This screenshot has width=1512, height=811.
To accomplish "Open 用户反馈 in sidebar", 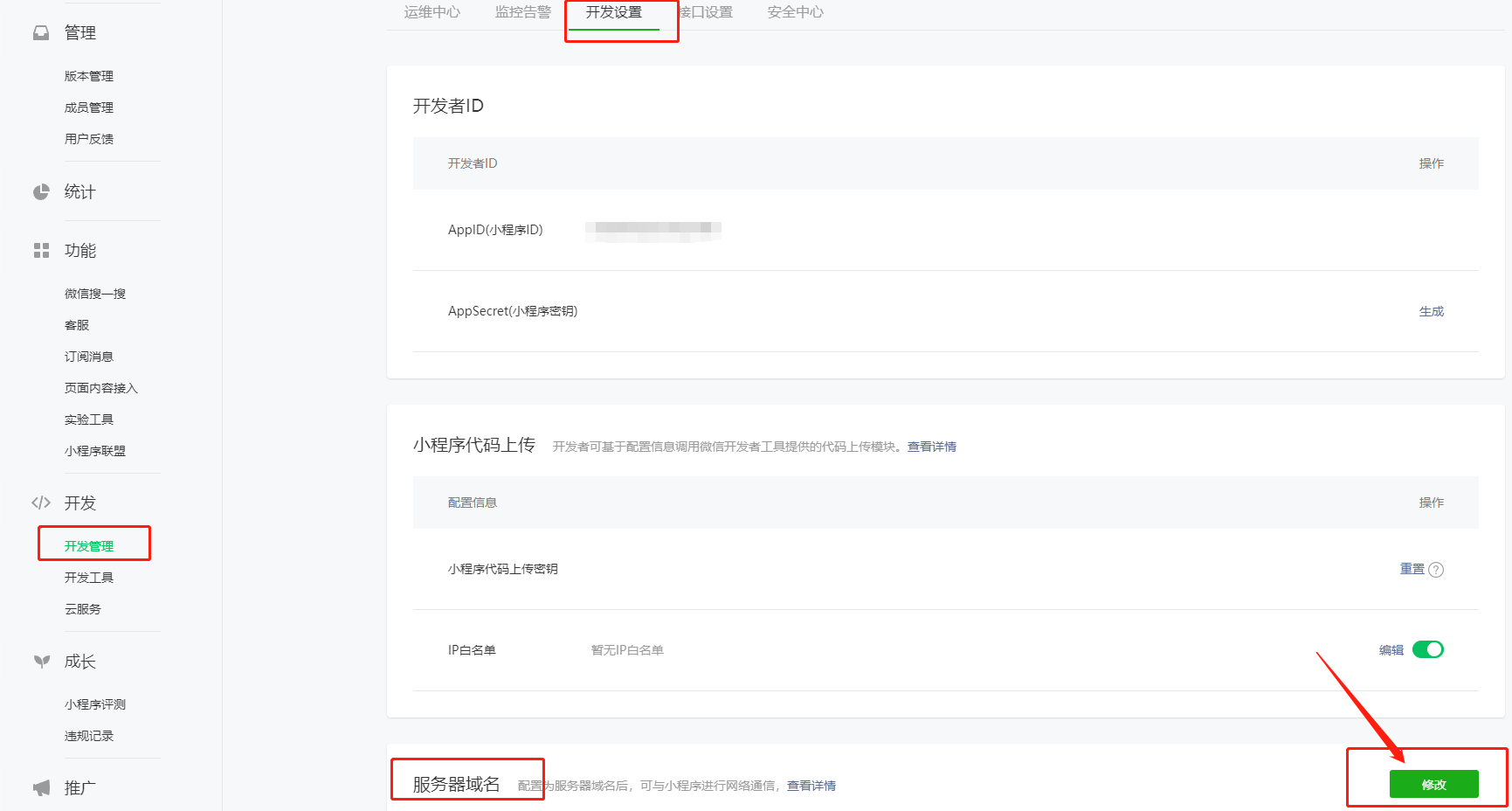I will (x=89, y=139).
